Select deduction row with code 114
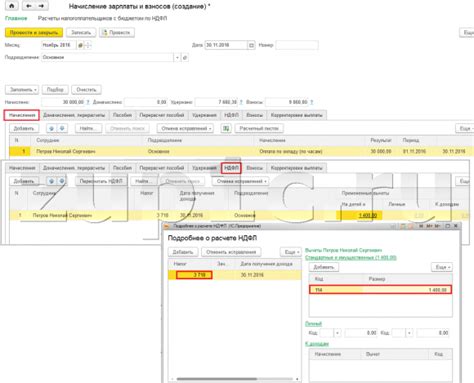This screenshot has width=474, height=383. pos(380,290)
